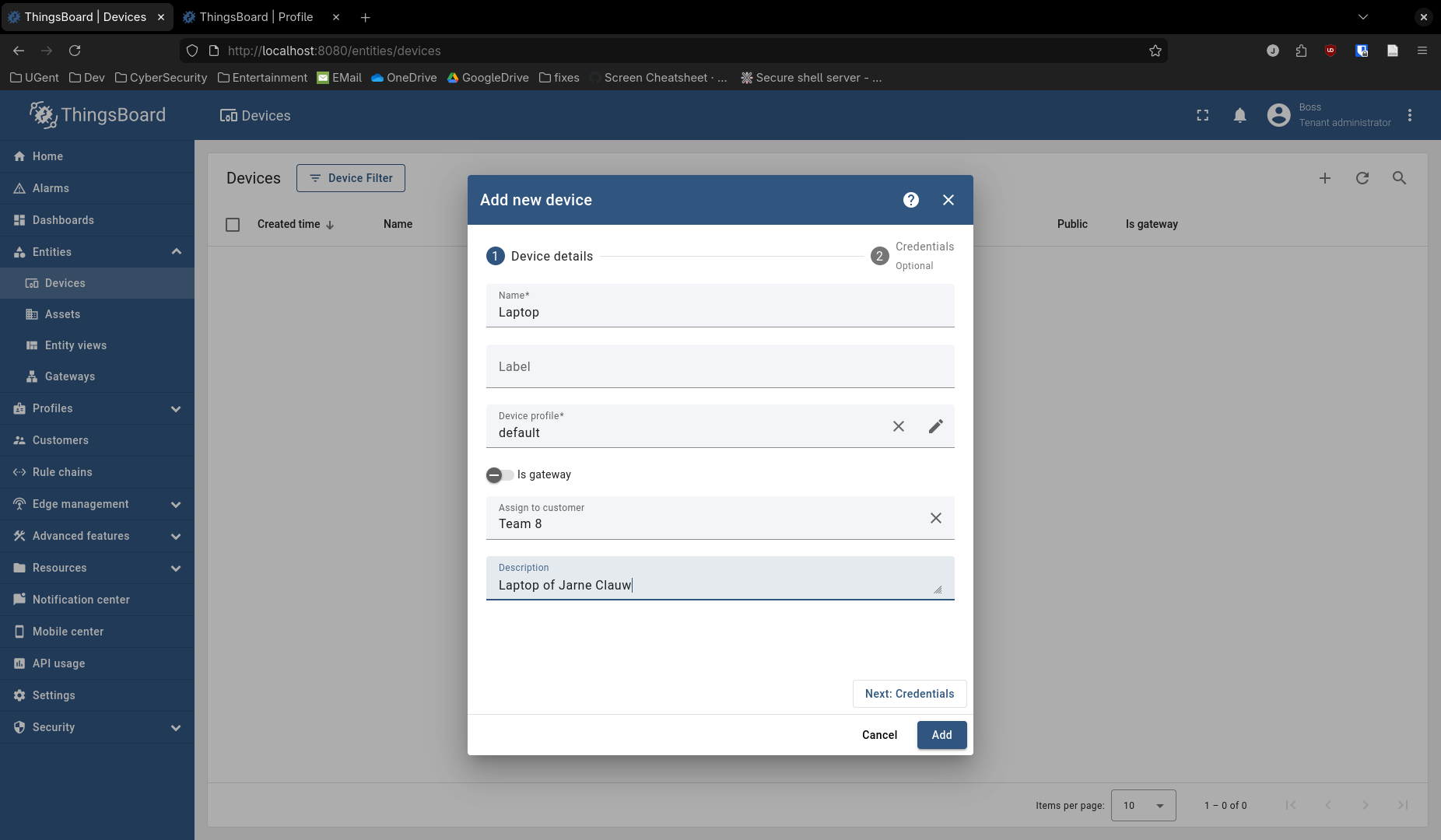Clear the device profile default value
The width and height of the screenshot is (1441, 840).
(x=899, y=426)
